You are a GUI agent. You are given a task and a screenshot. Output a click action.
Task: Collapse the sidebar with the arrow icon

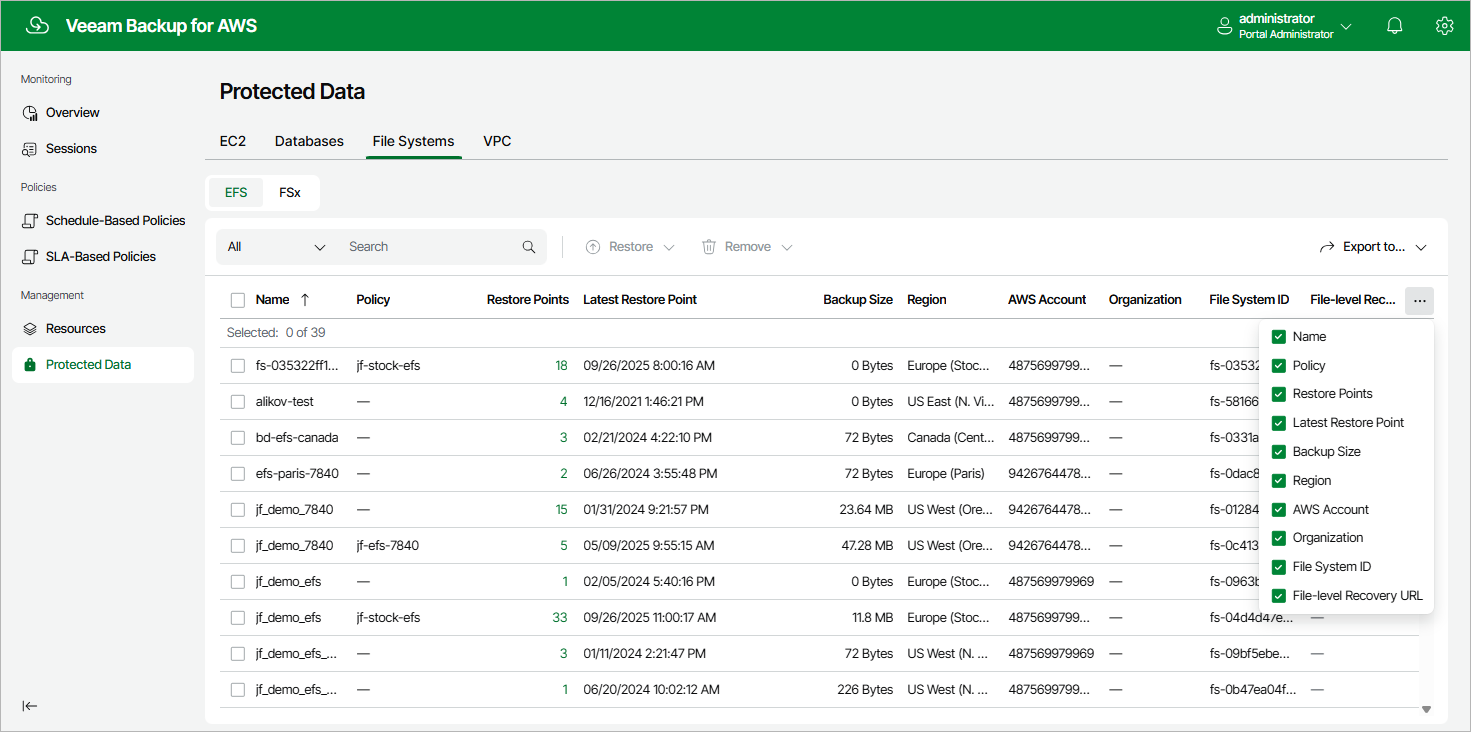[30, 706]
